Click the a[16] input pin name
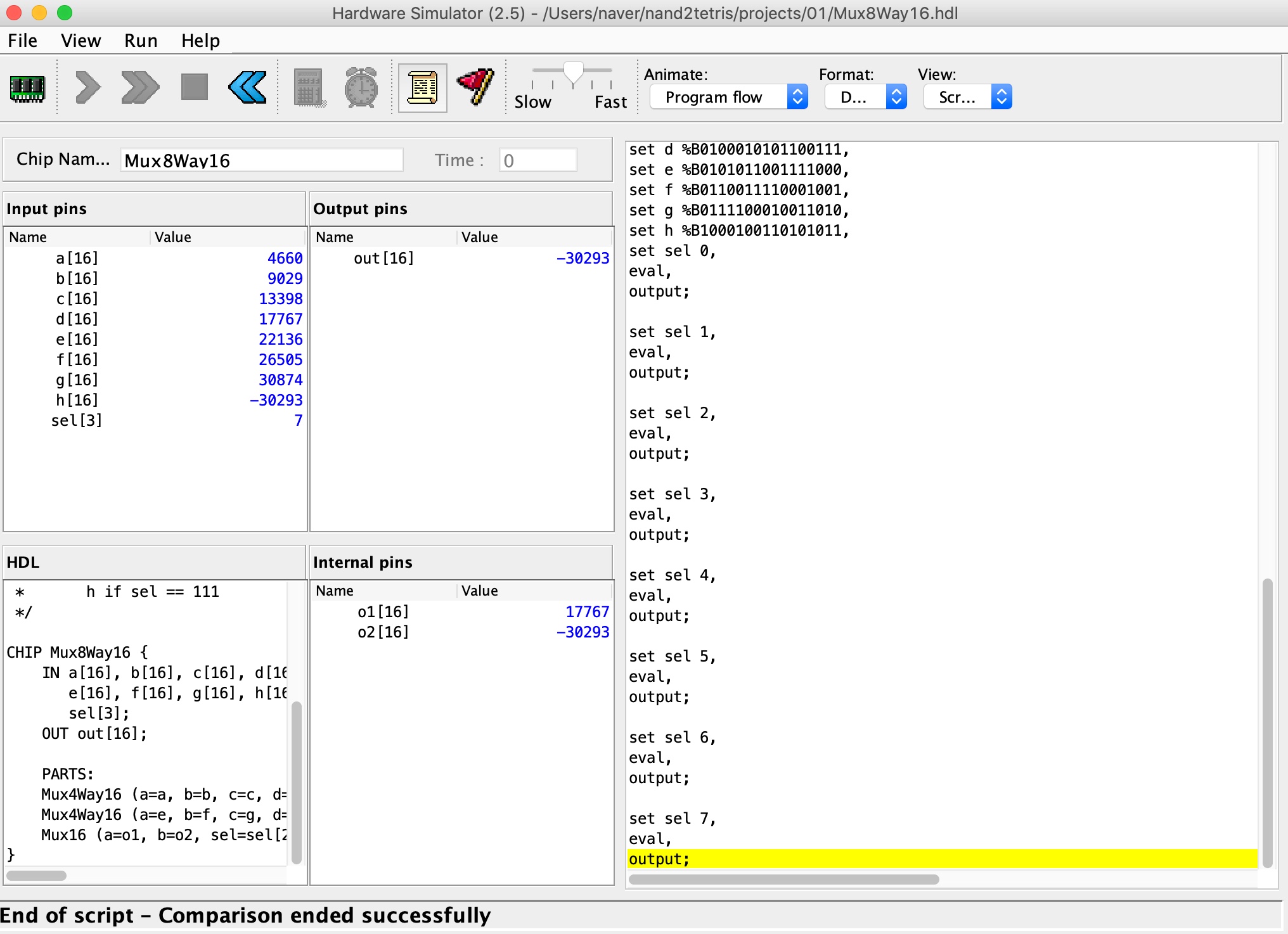This screenshot has height=934, width=1288. click(x=77, y=259)
